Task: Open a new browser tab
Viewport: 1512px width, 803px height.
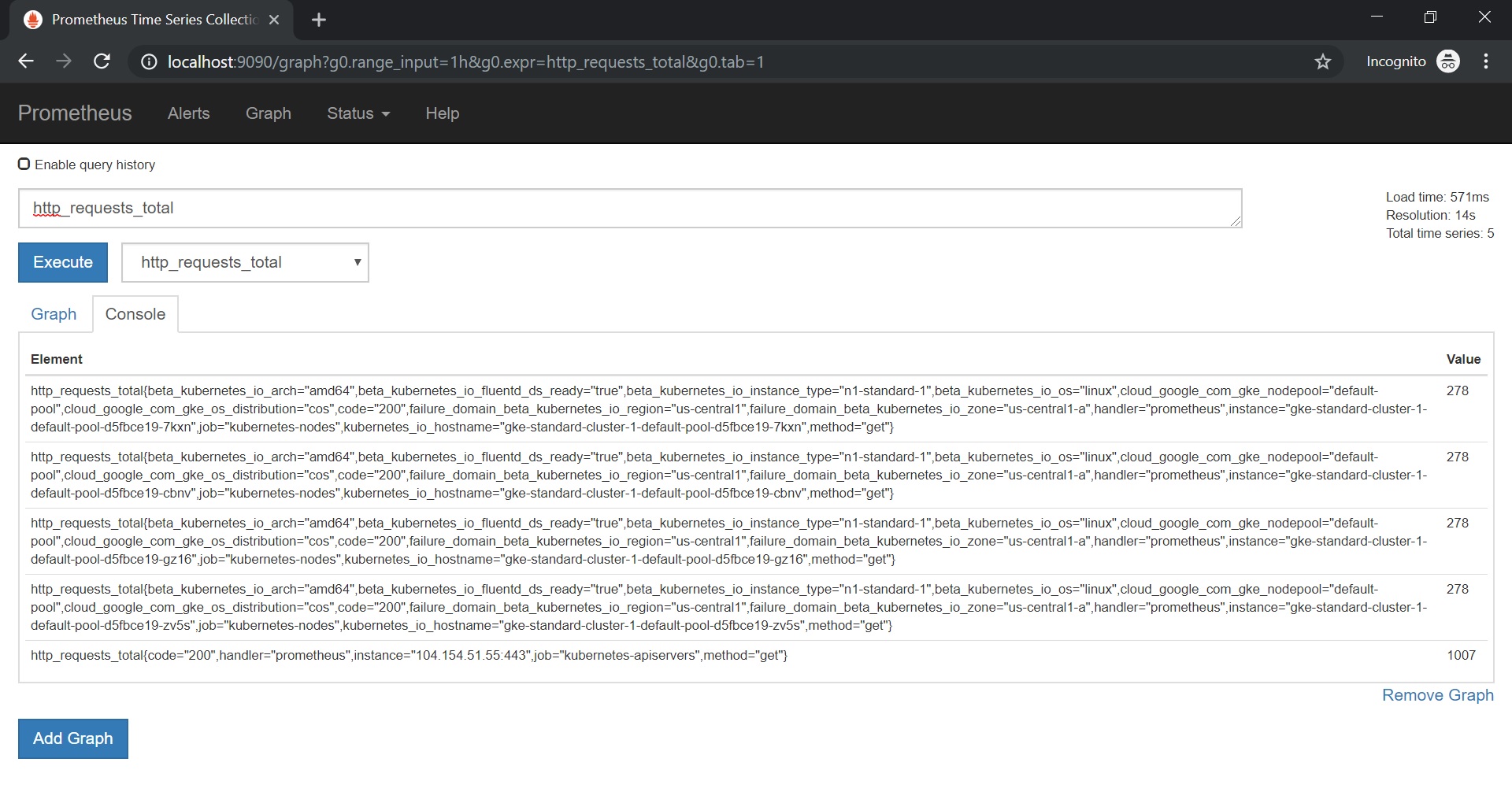Action: 319,20
